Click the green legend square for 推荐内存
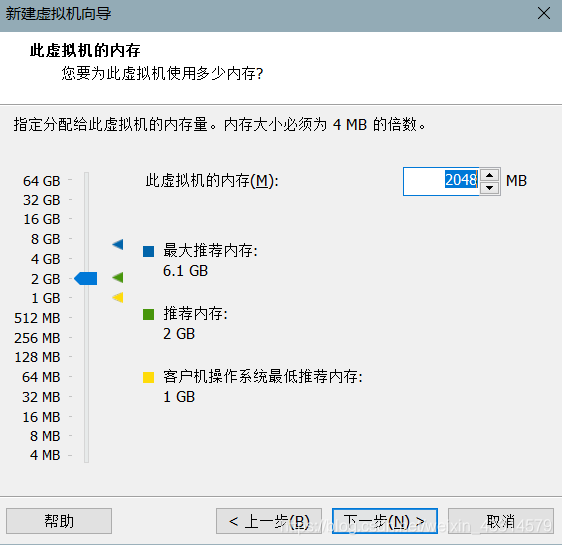562x545 pixels. click(148, 315)
